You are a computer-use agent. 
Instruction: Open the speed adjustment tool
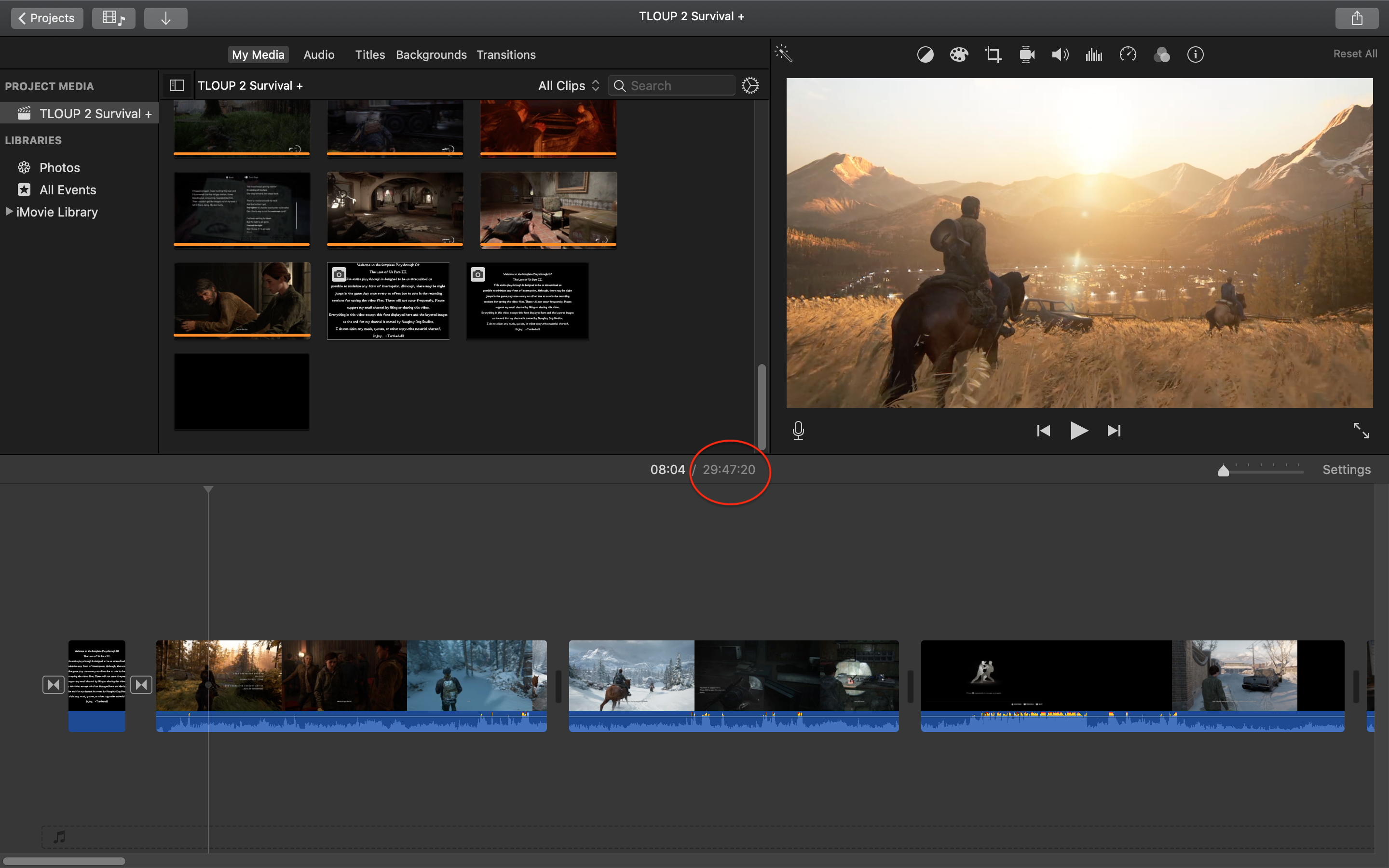coord(1128,54)
